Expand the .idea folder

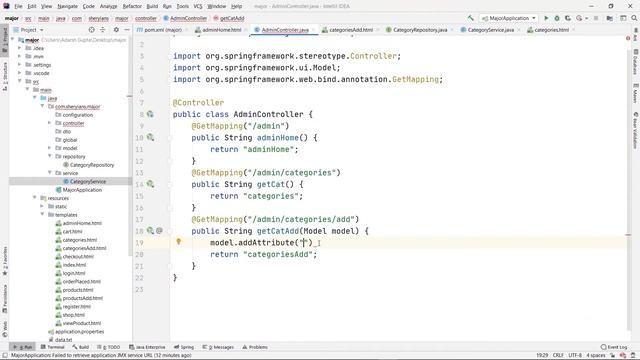(20, 48)
